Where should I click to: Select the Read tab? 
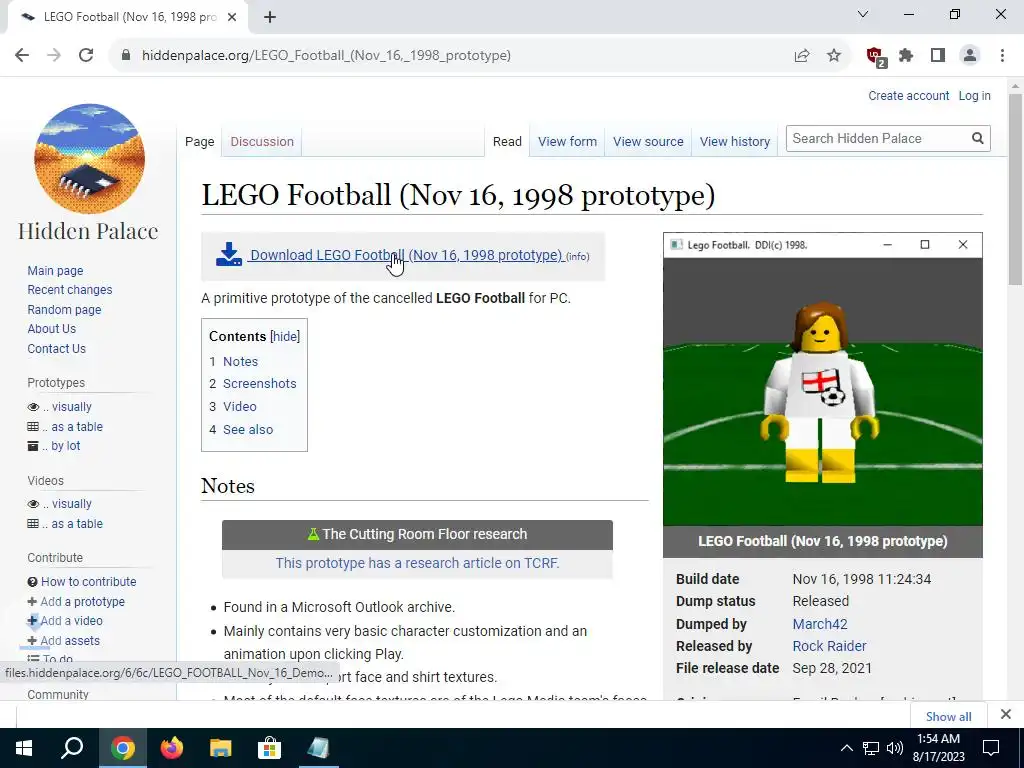(507, 142)
